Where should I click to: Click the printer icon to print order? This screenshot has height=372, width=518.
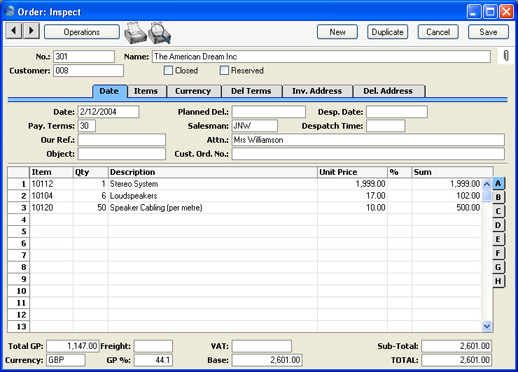click(135, 33)
